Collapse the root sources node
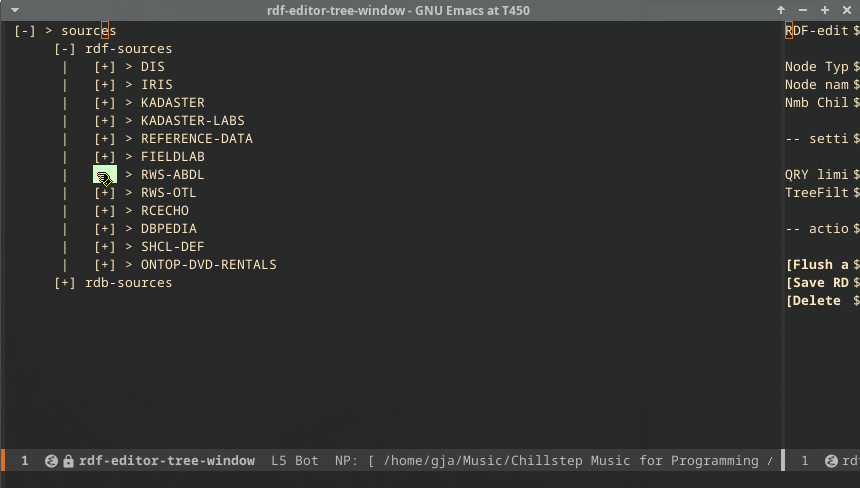Screen dimensions: 860x488 25,31
